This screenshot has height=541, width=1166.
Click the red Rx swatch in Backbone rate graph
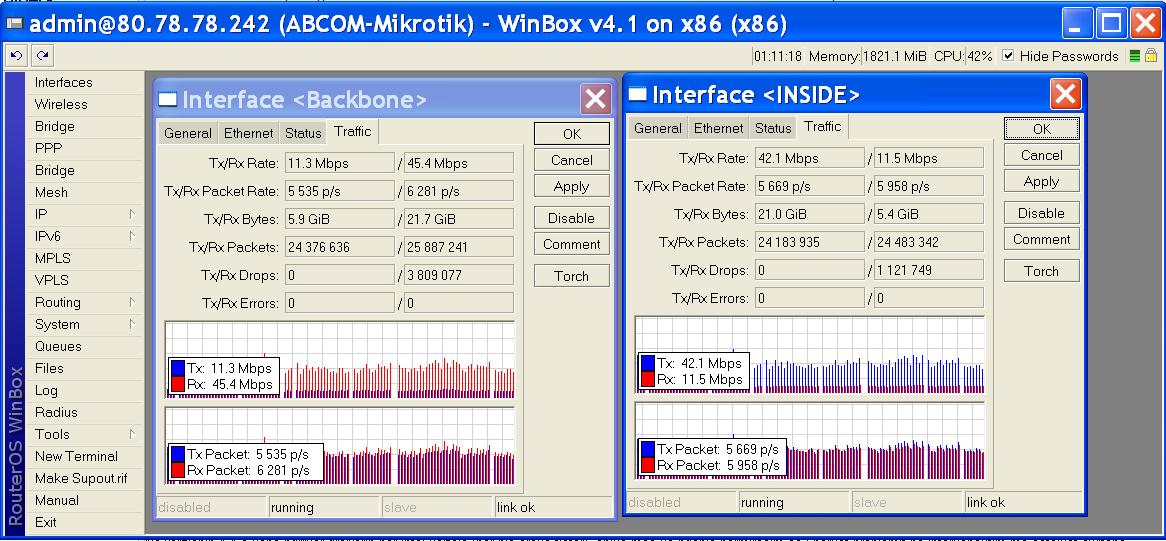point(178,384)
